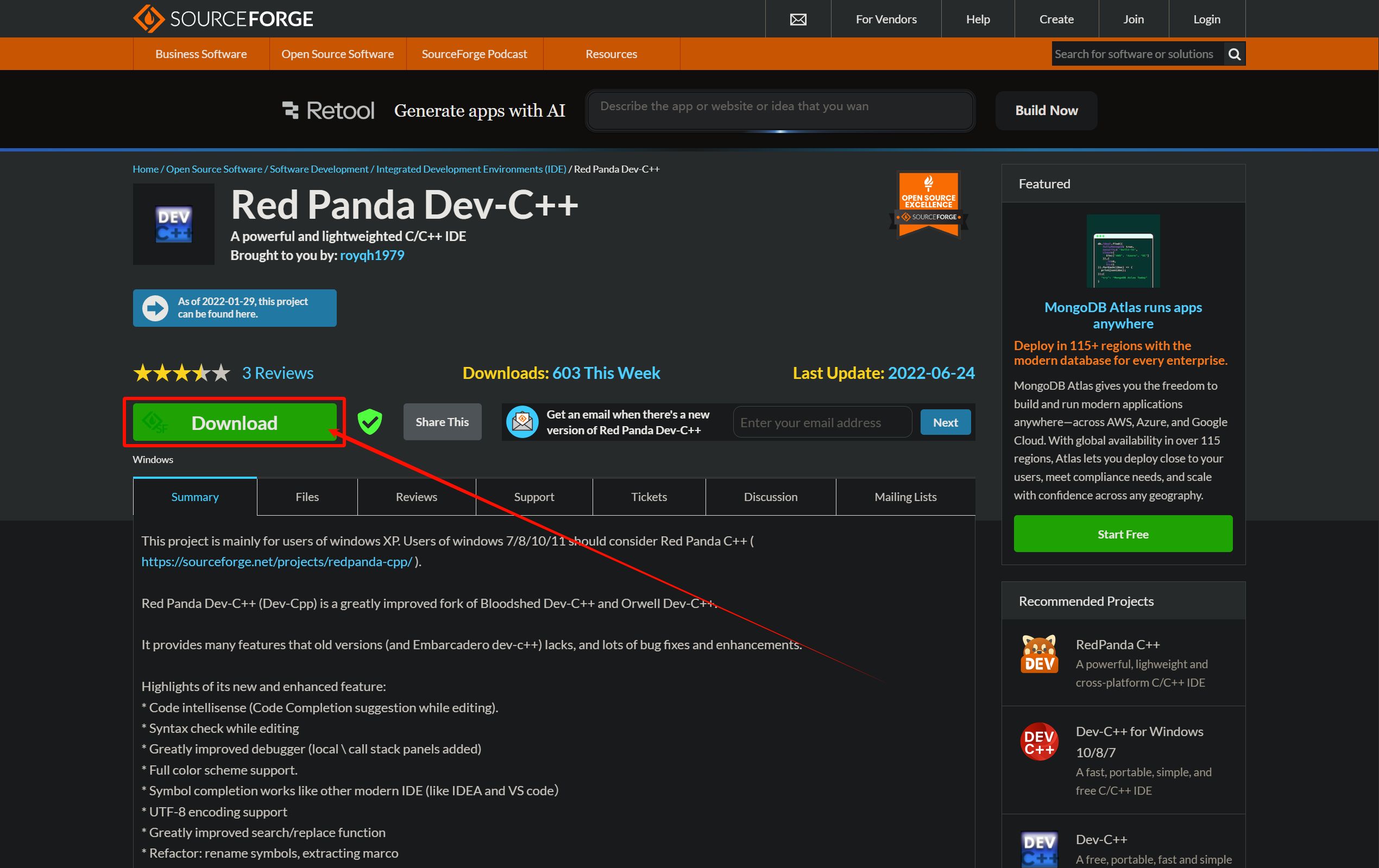This screenshot has height=868, width=1379.
Task: Open royqh1979 author profile link
Action: tap(372, 255)
